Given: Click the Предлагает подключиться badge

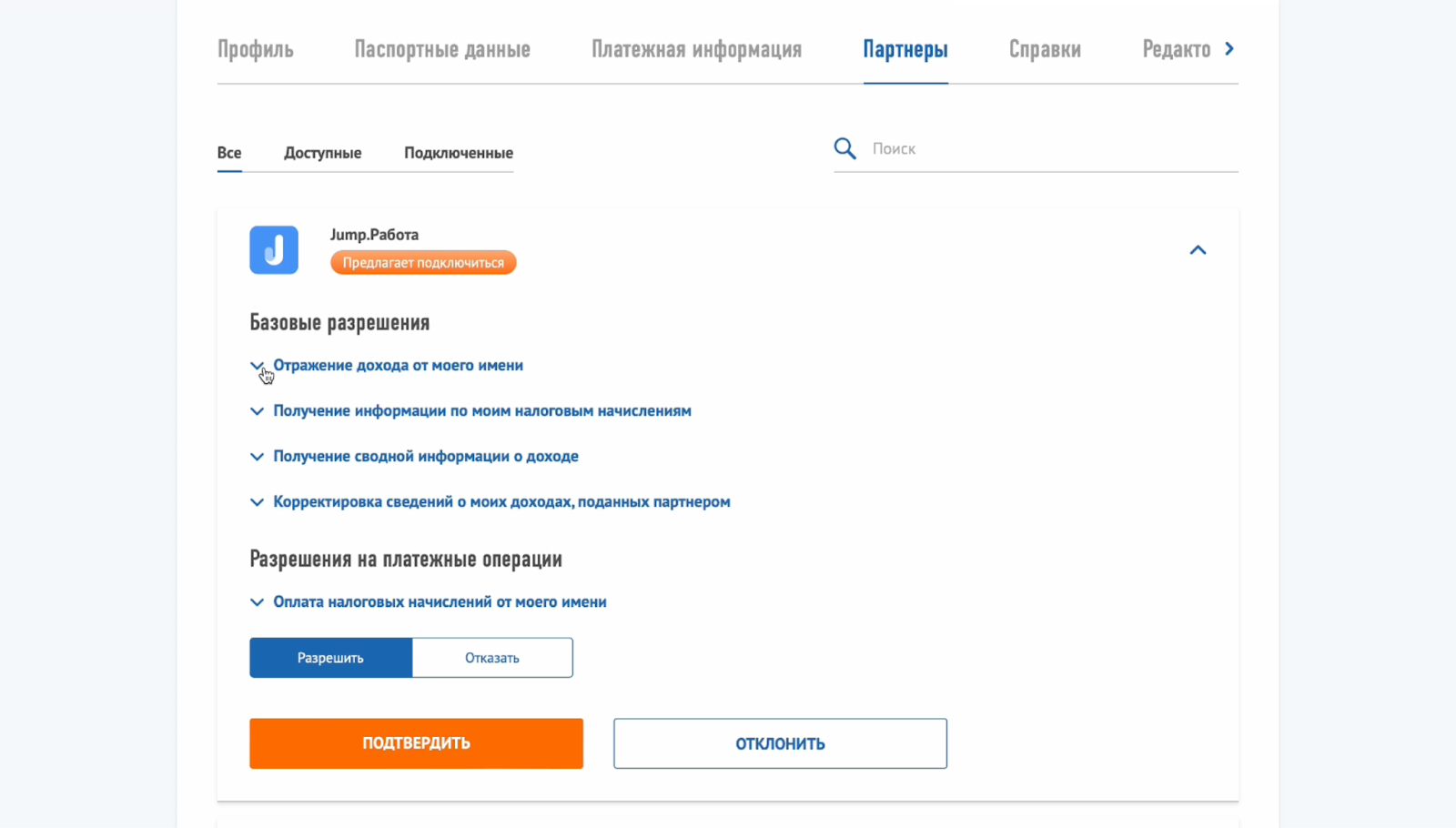Looking at the screenshot, I should pyautogui.click(x=423, y=262).
